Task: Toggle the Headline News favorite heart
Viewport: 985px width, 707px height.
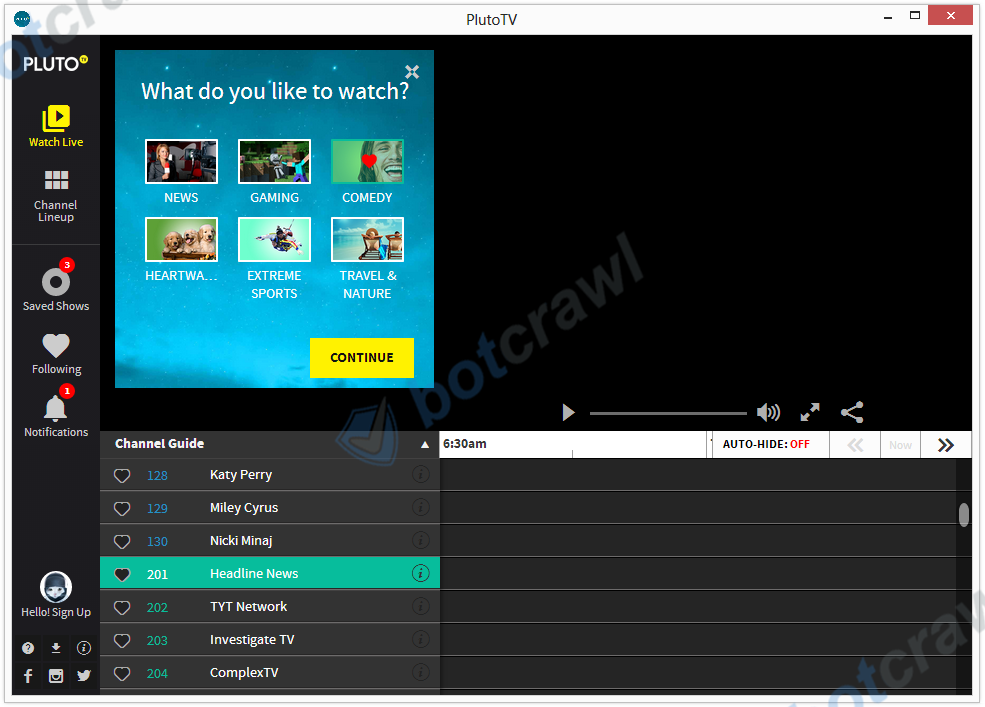Action: pos(122,574)
